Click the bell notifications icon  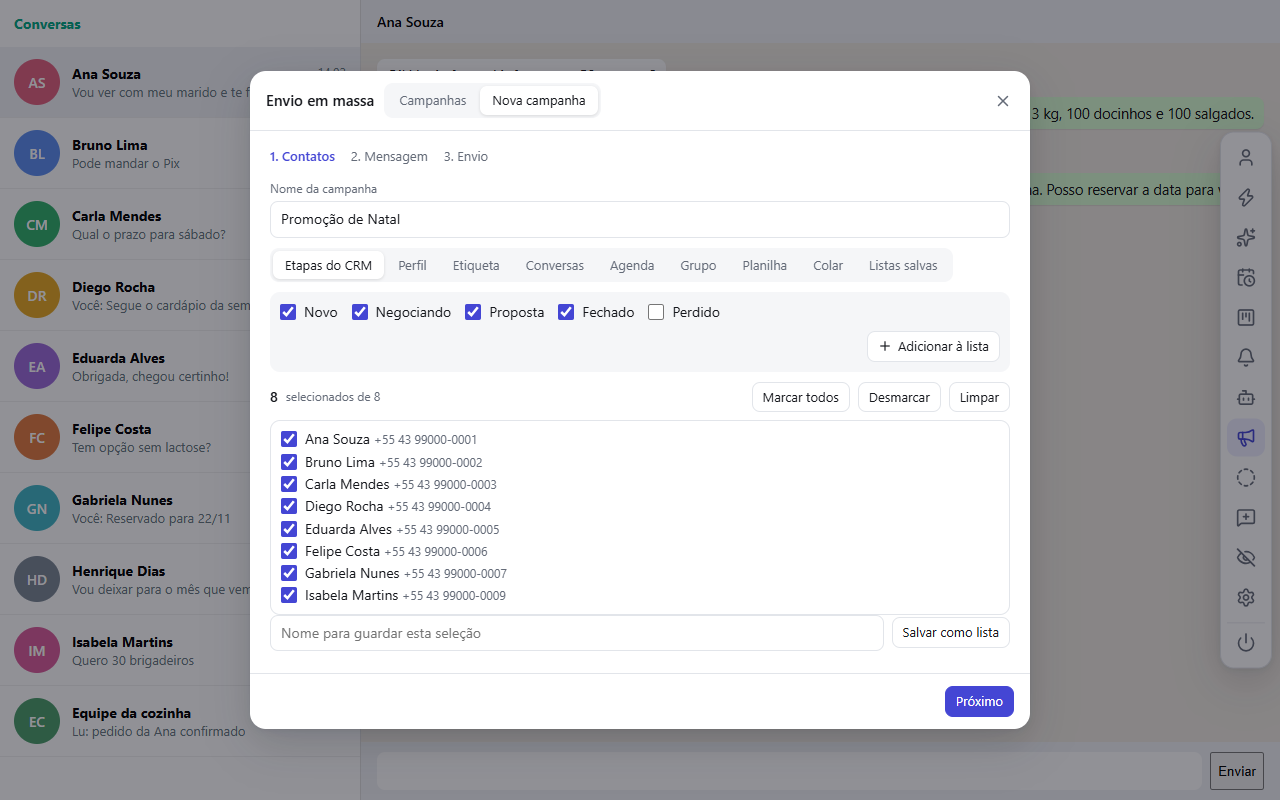point(1245,357)
